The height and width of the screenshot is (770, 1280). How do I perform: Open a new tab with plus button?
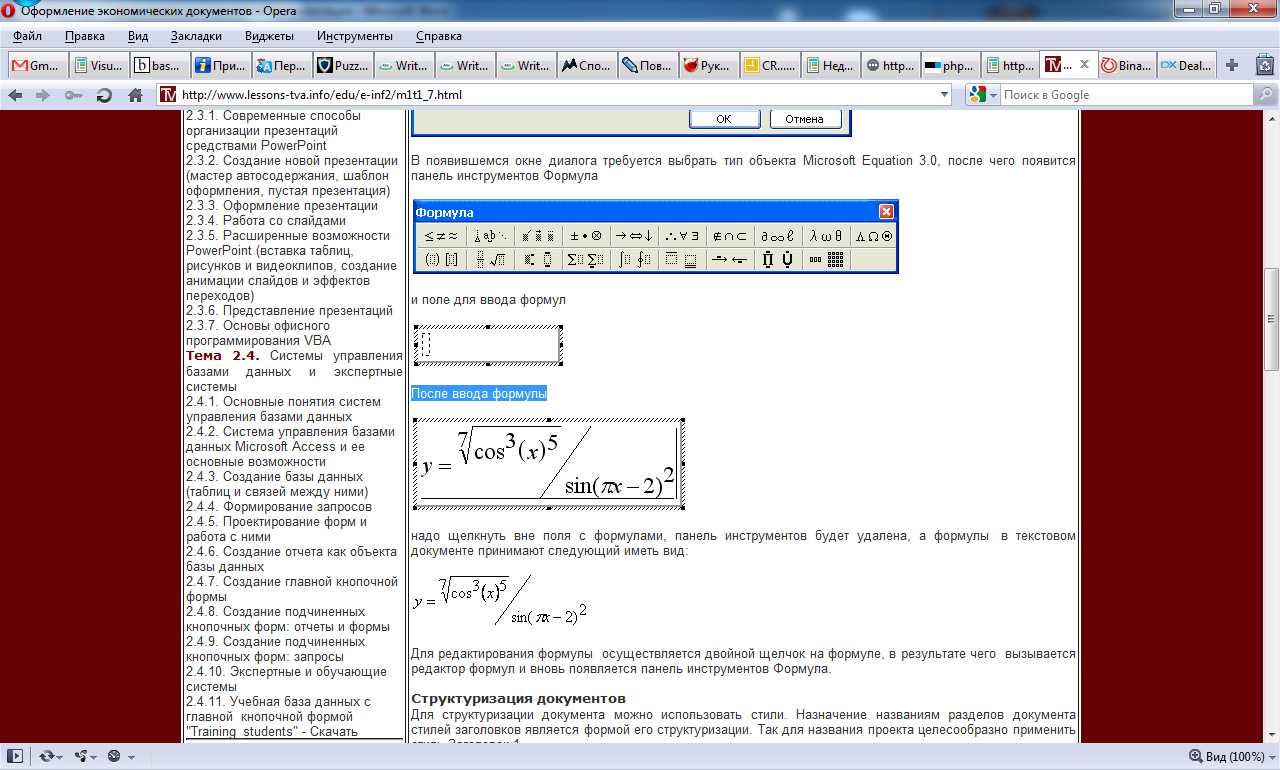(x=1232, y=66)
